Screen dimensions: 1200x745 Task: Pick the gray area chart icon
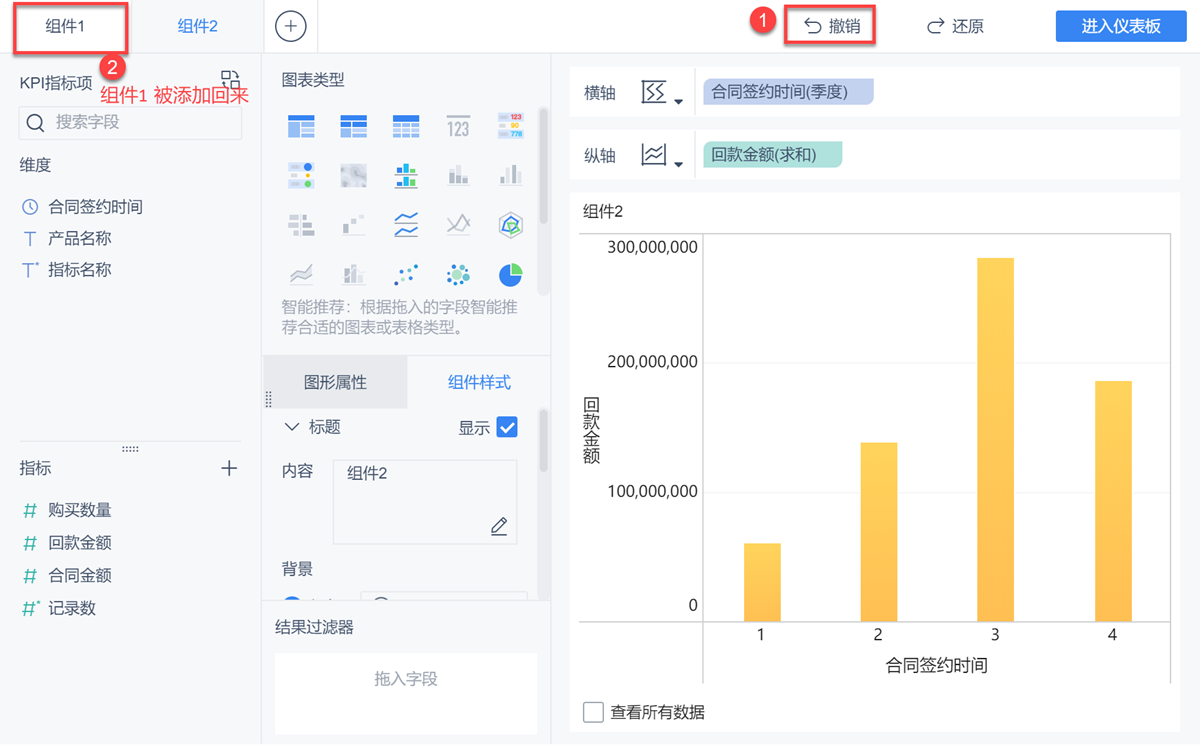tap(301, 274)
